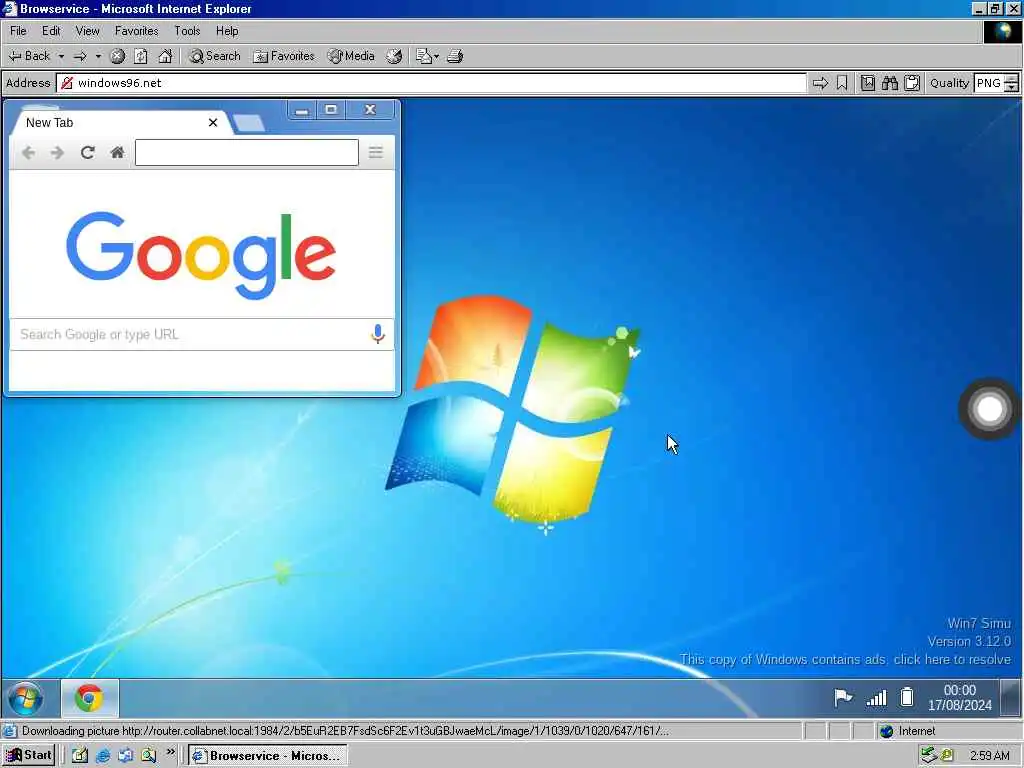Open the Windows 7 Start orb
This screenshot has height=768, width=1024.
[25, 698]
